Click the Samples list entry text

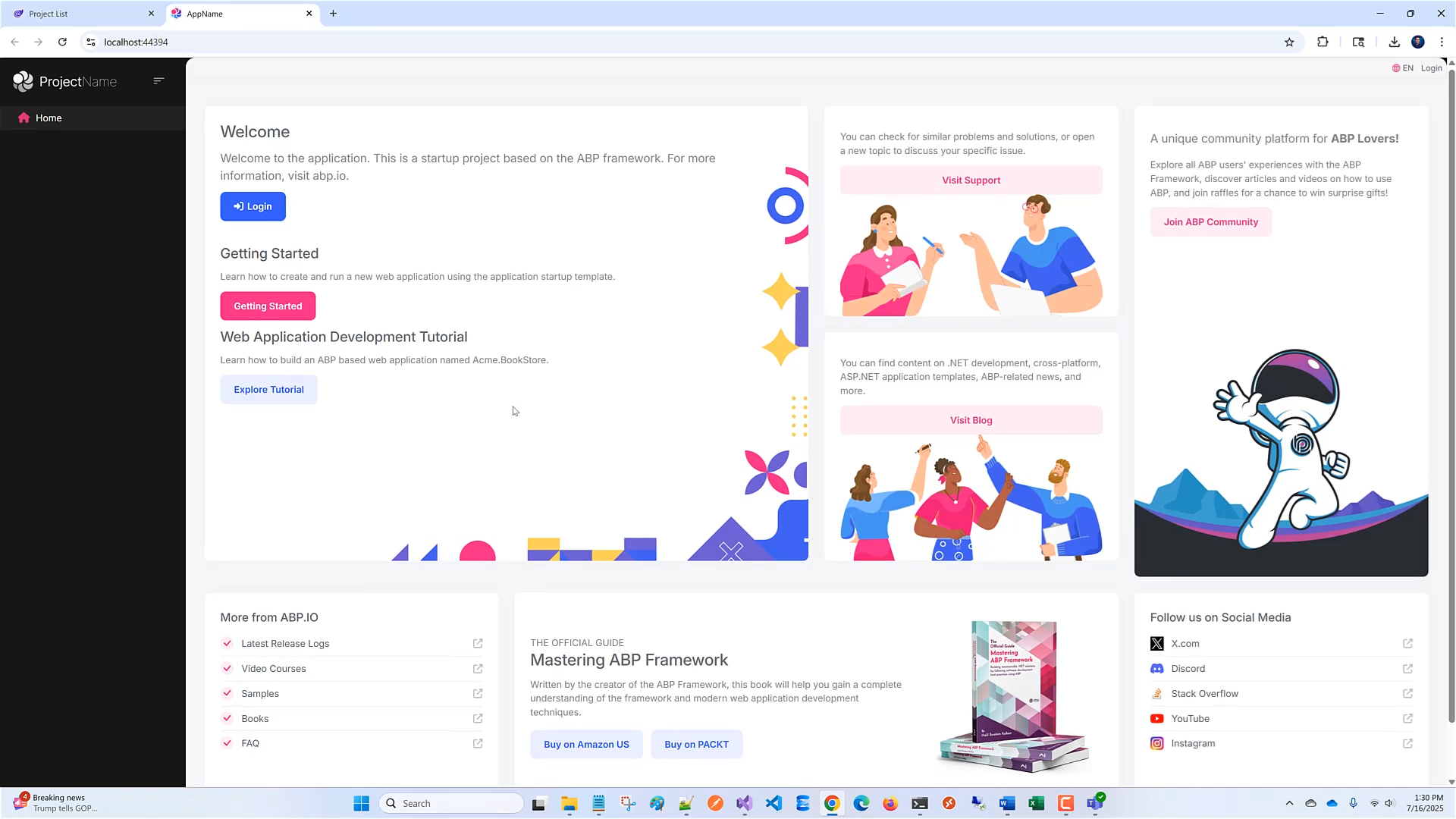pyautogui.click(x=260, y=694)
